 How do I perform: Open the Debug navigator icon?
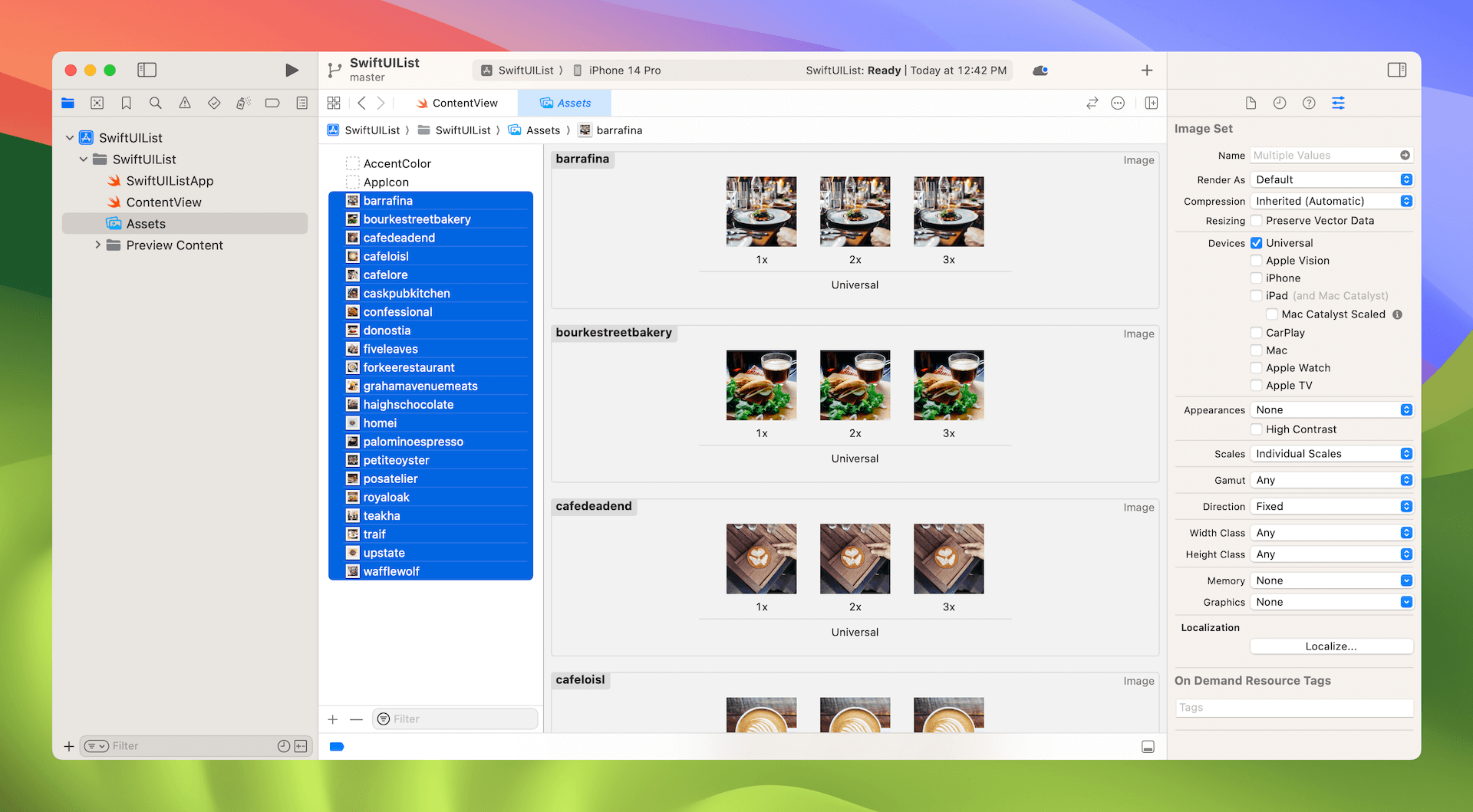coord(243,103)
